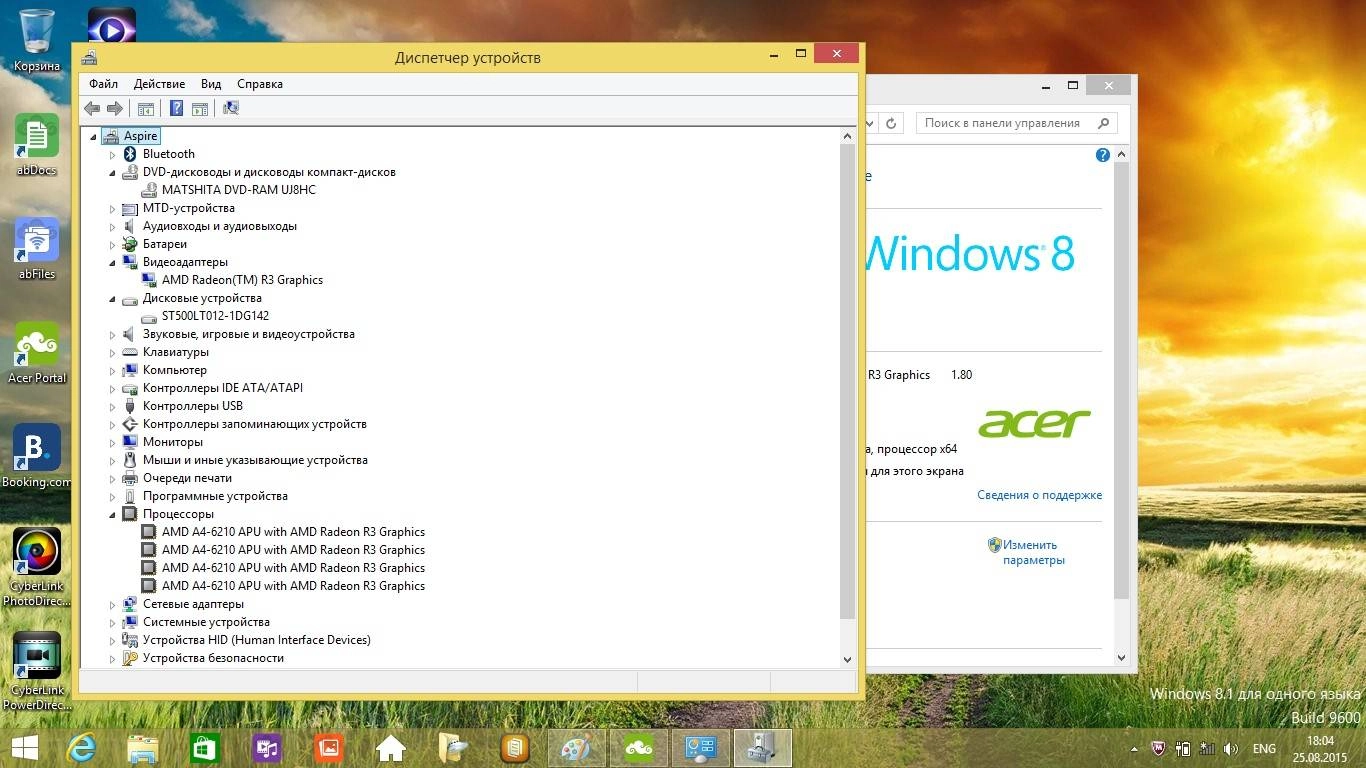1366x768 pixels.
Task: Open abFiles desktop shortcut
Action: (x=36, y=249)
